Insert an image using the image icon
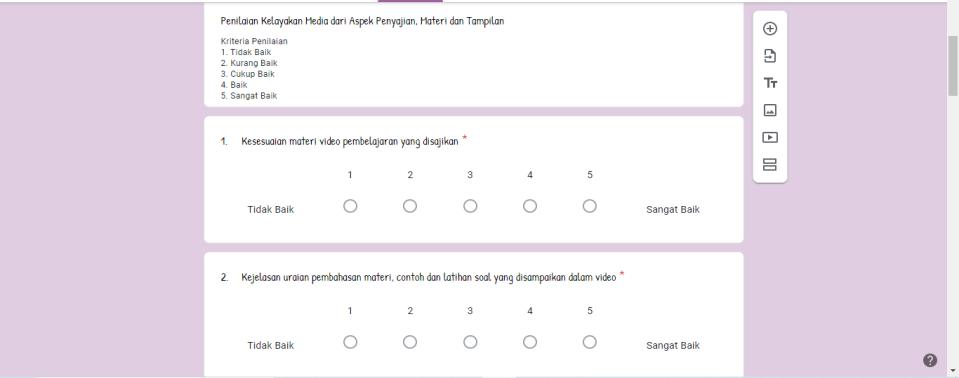 (770, 111)
